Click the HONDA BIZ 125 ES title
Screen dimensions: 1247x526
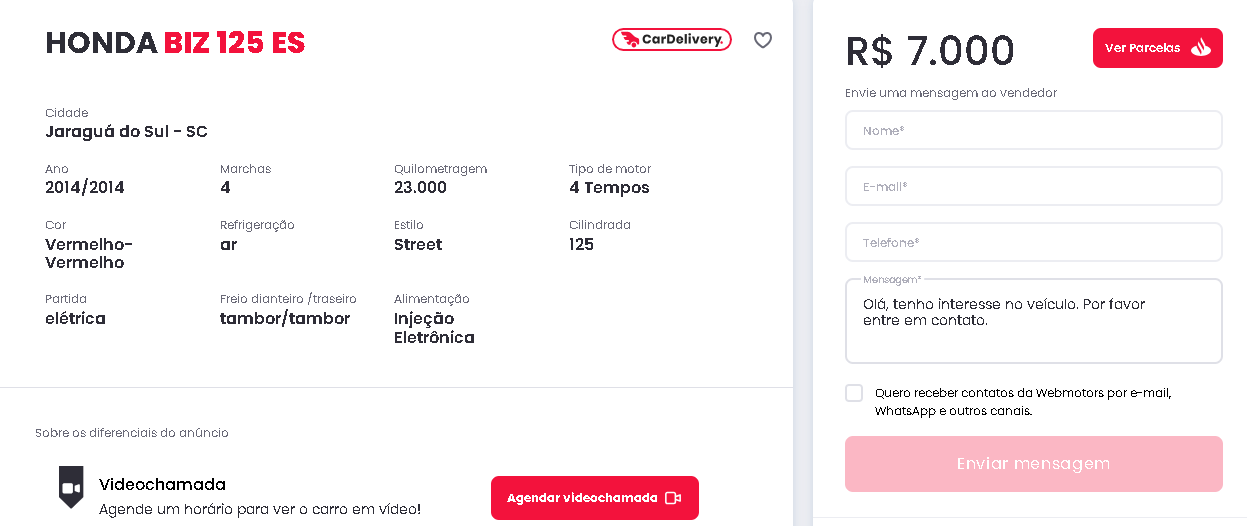(x=175, y=43)
